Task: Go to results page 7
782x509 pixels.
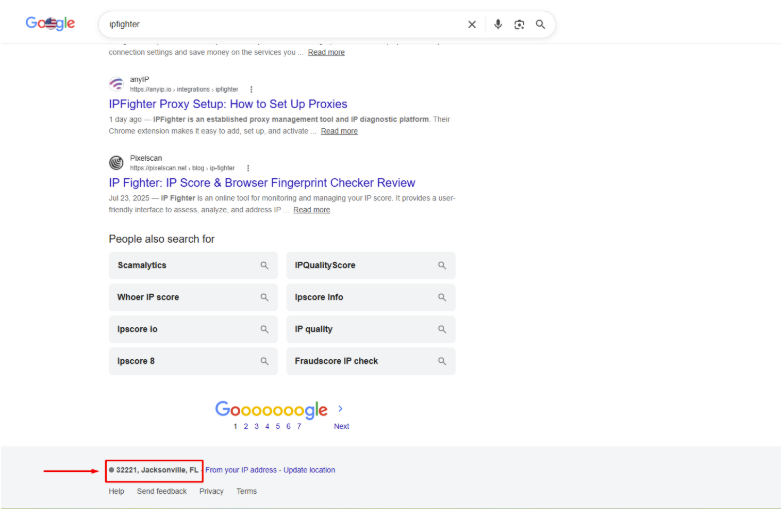Action: pos(299,426)
